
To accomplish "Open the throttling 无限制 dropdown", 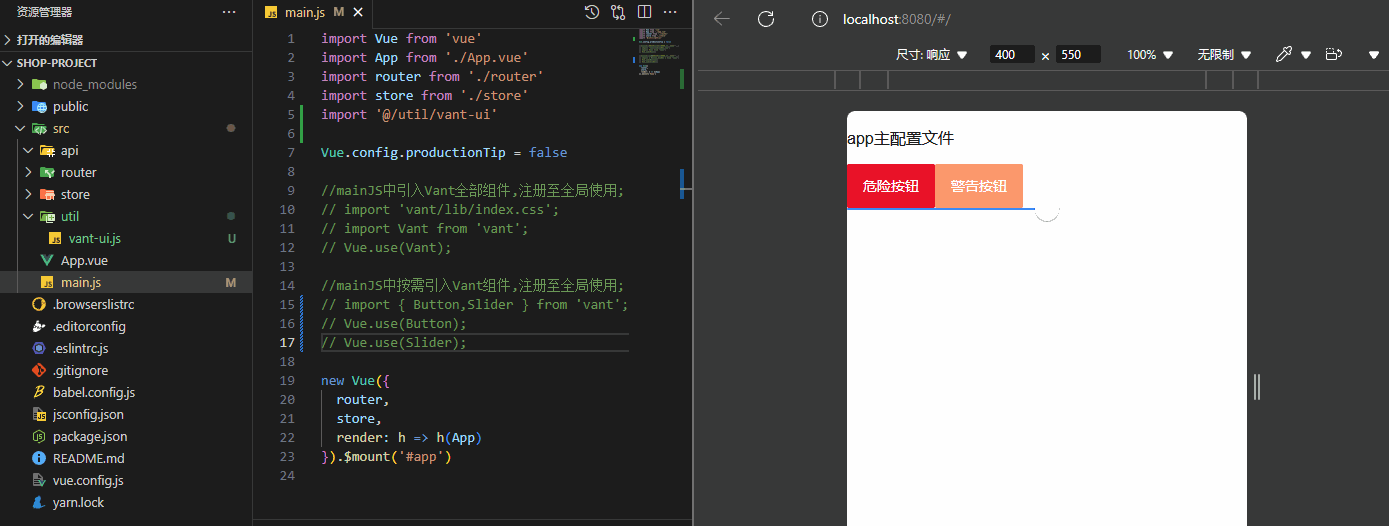I will (1226, 55).
